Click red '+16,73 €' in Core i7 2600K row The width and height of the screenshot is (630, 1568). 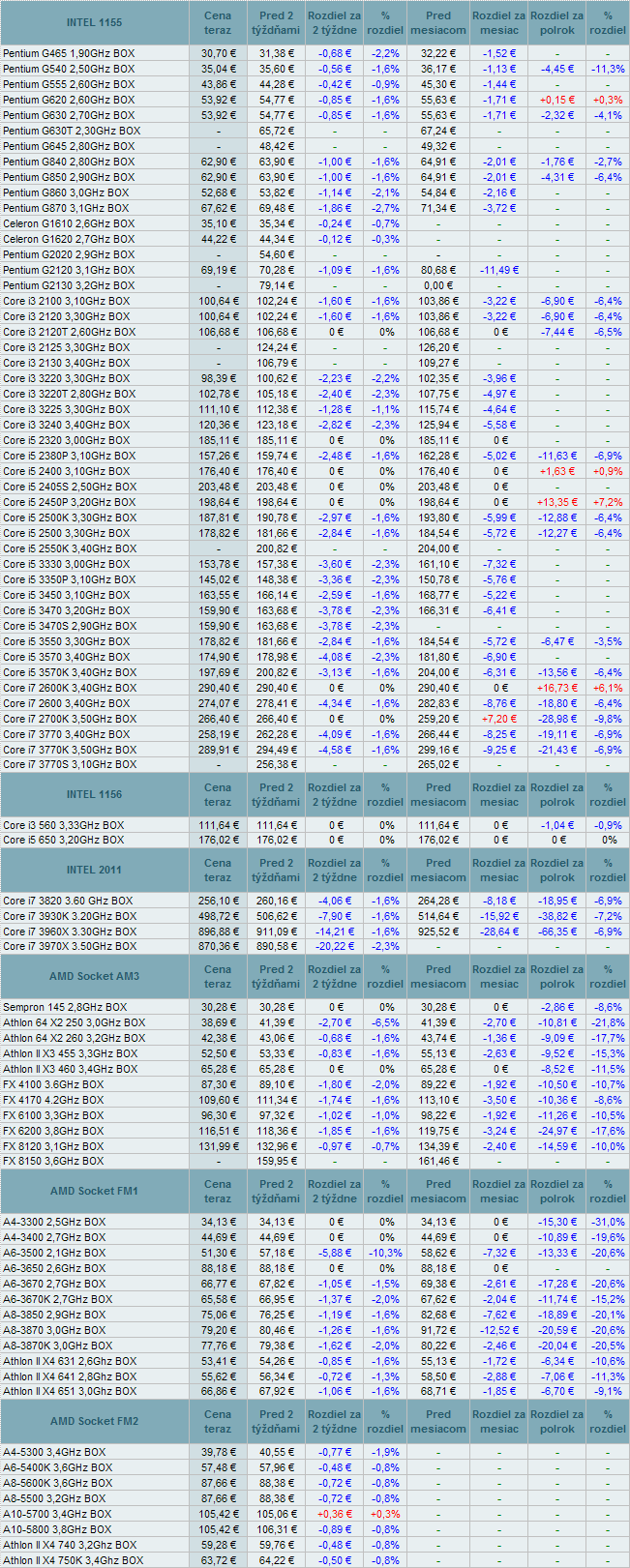[557, 688]
